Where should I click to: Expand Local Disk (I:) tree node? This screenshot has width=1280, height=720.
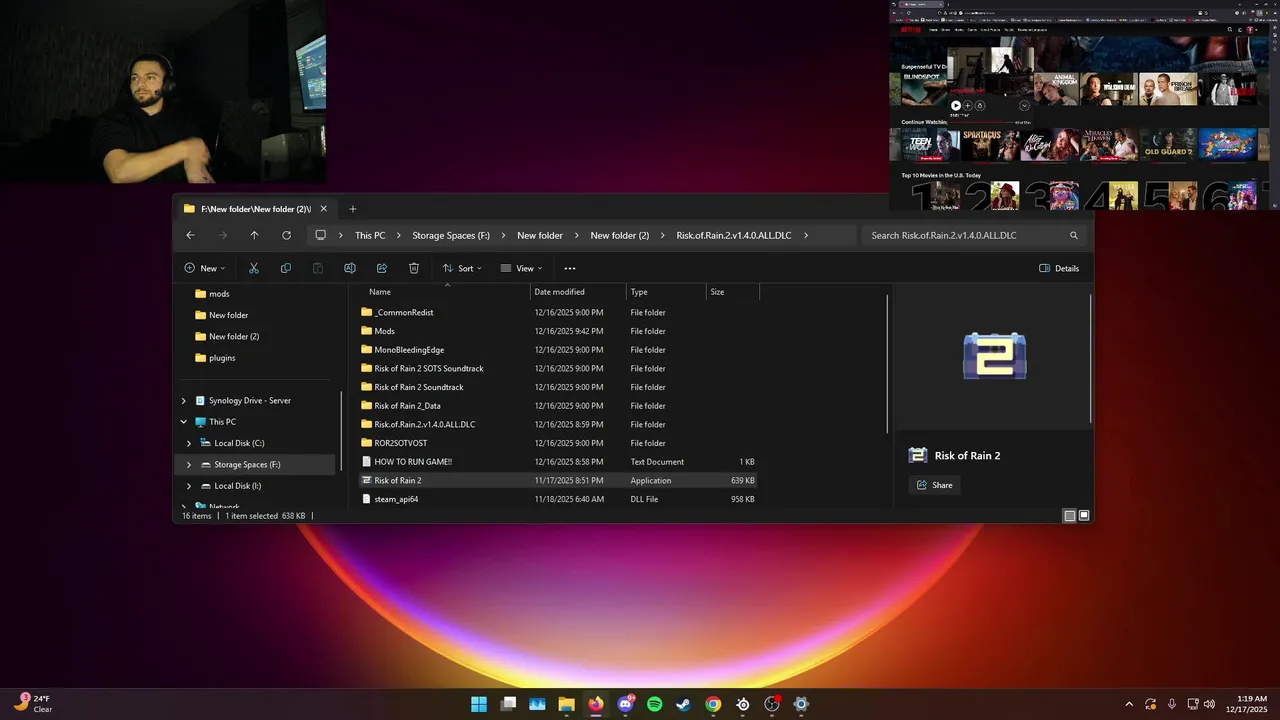click(x=189, y=486)
